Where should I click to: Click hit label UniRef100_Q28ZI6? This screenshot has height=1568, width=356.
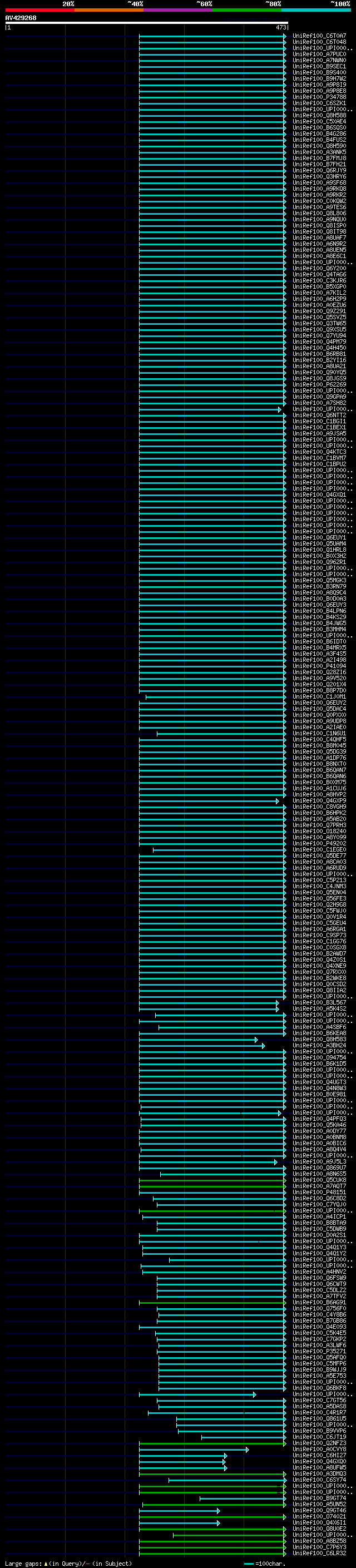[x=319, y=672]
